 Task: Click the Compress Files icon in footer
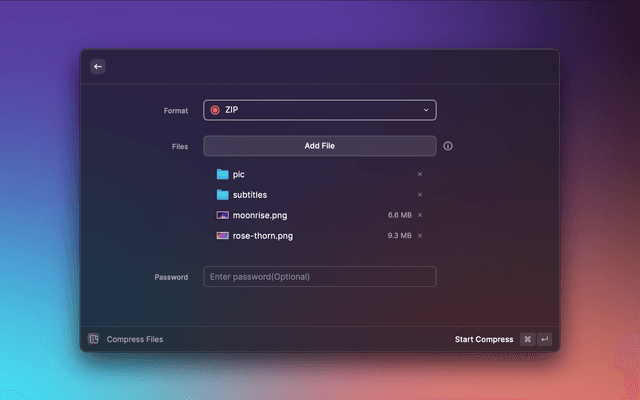tap(93, 339)
